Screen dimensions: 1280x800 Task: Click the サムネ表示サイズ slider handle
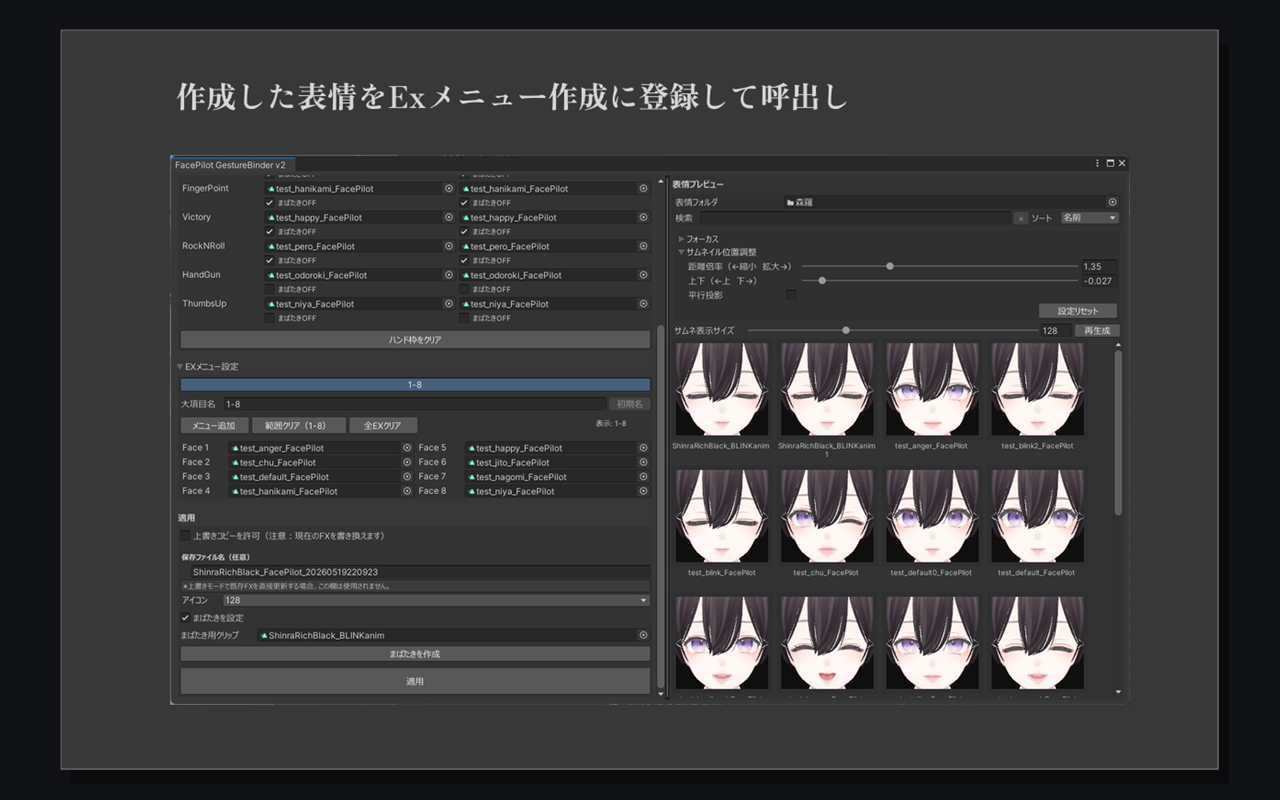846,330
